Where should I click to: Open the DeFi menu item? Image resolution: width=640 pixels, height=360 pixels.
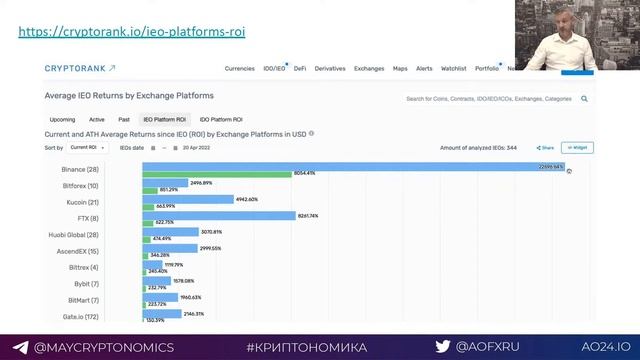click(300, 69)
